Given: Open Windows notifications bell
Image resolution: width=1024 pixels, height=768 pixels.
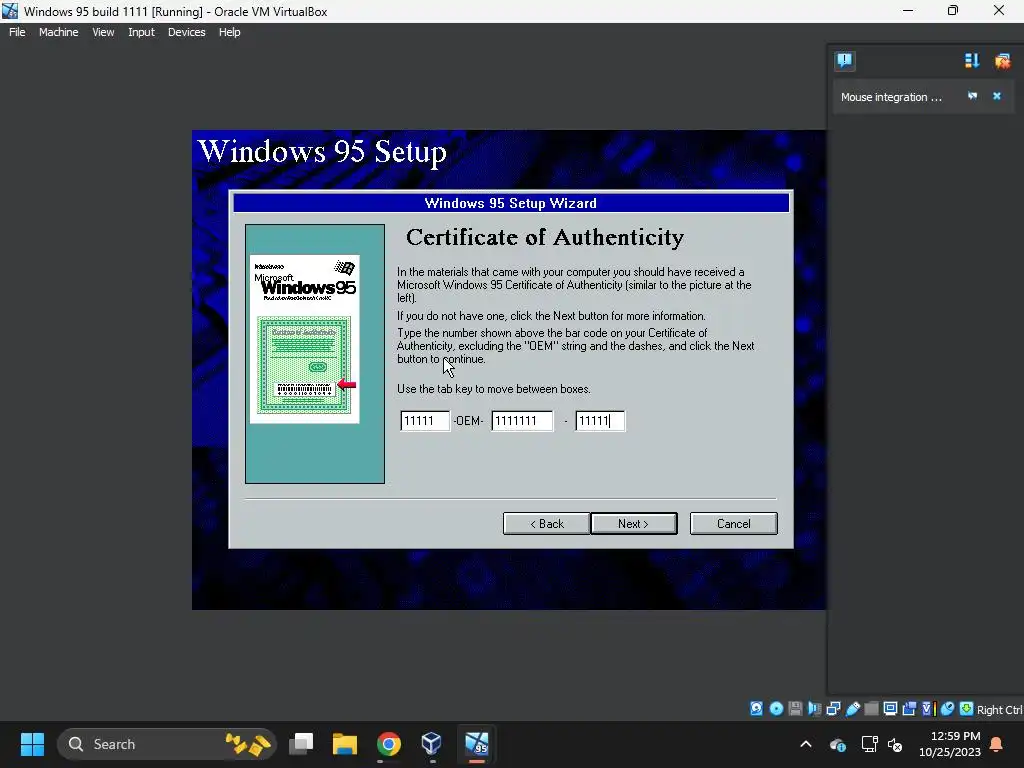Looking at the screenshot, I should pyautogui.click(x=997, y=744).
